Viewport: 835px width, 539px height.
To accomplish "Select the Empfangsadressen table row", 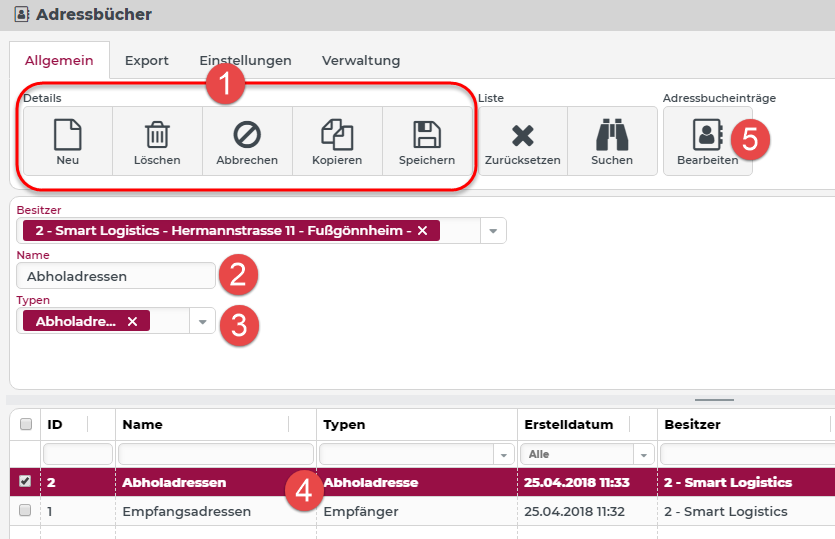I will (x=422, y=511).
